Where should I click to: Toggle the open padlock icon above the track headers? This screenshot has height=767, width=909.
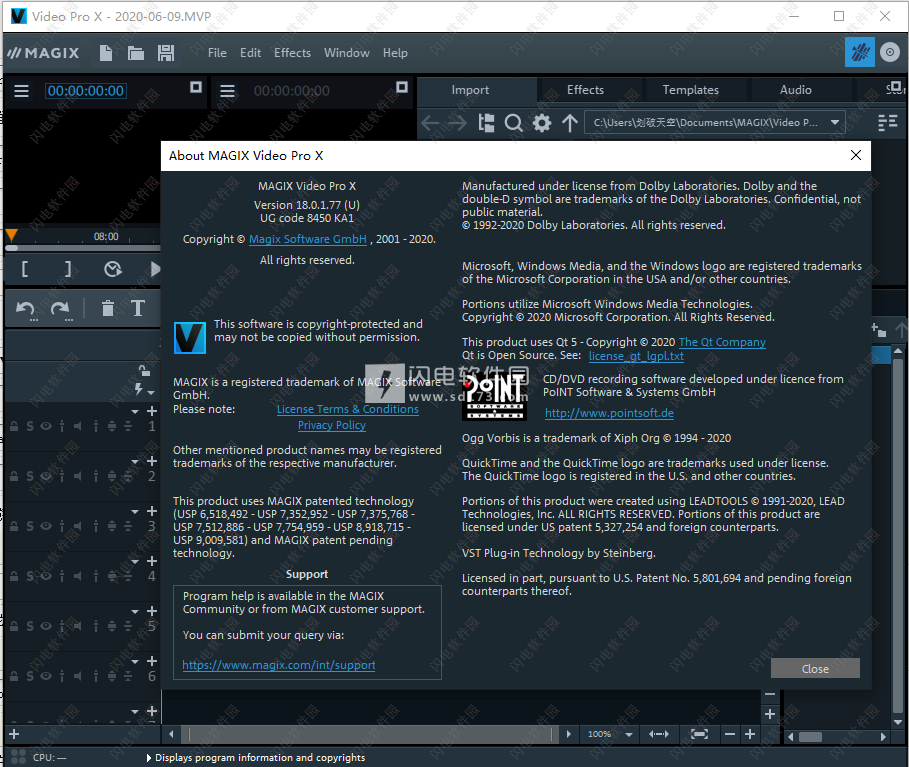click(x=144, y=370)
